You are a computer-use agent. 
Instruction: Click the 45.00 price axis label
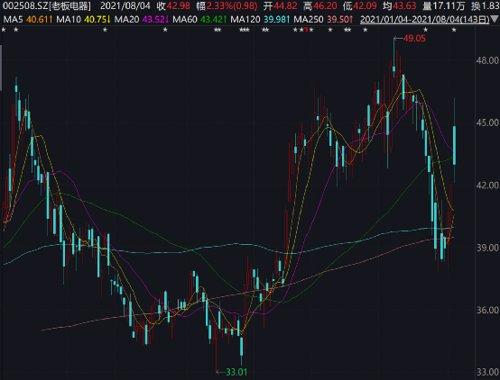[x=487, y=123]
